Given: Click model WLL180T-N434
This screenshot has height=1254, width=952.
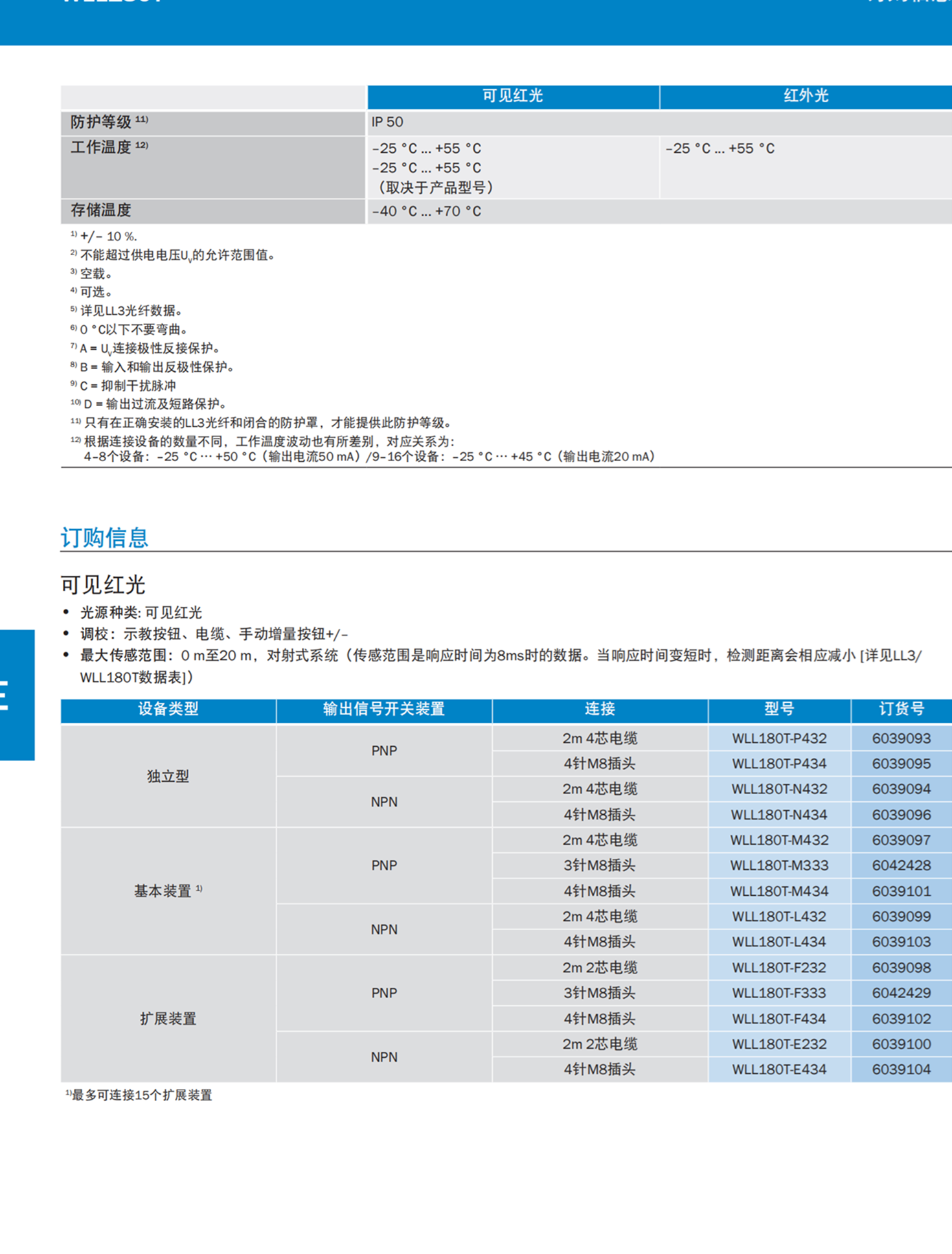Looking at the screenshot, I should [x=780, y=815].
